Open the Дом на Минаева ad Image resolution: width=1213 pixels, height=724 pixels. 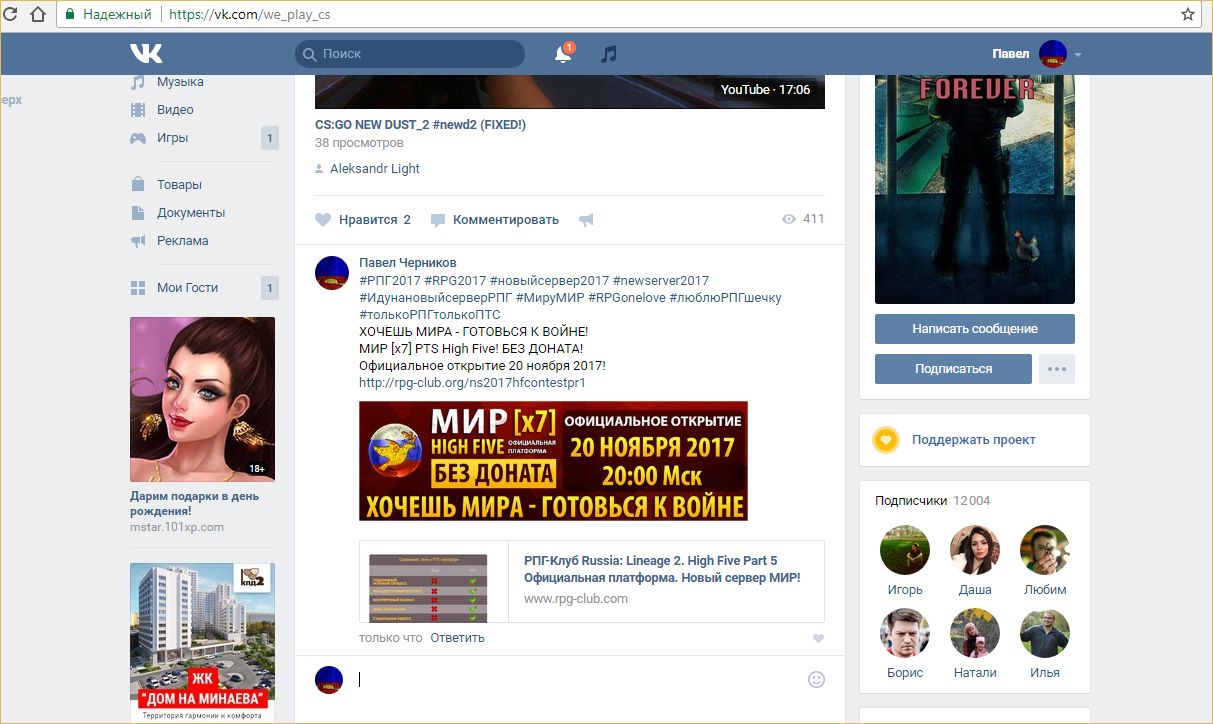tap(202, 643)
